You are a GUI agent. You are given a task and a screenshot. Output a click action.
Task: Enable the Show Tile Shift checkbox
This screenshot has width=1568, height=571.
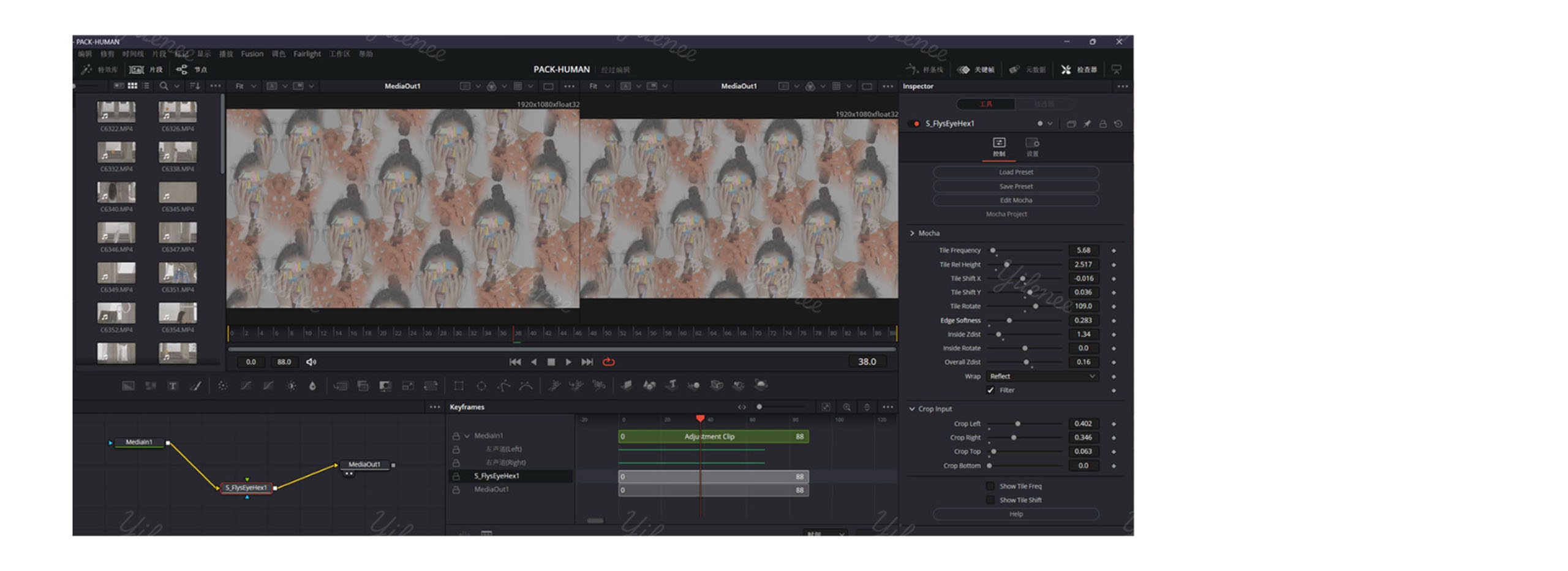tap(990, 501)
